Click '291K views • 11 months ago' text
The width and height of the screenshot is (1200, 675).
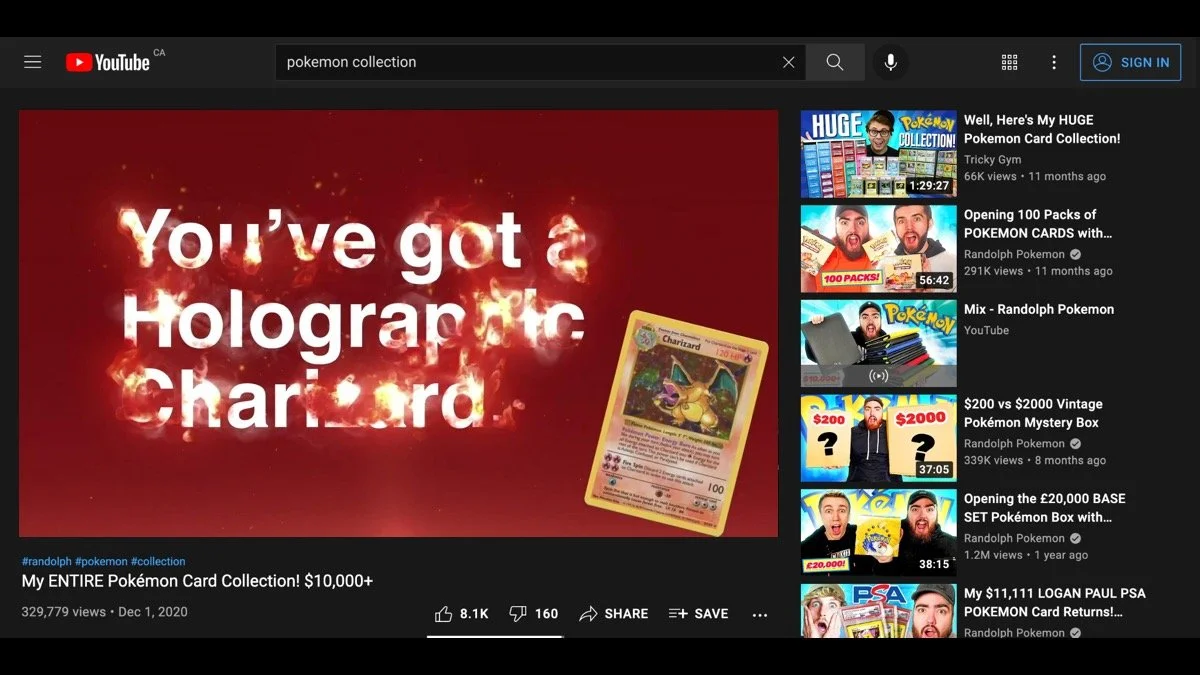tap(1038, 271)
